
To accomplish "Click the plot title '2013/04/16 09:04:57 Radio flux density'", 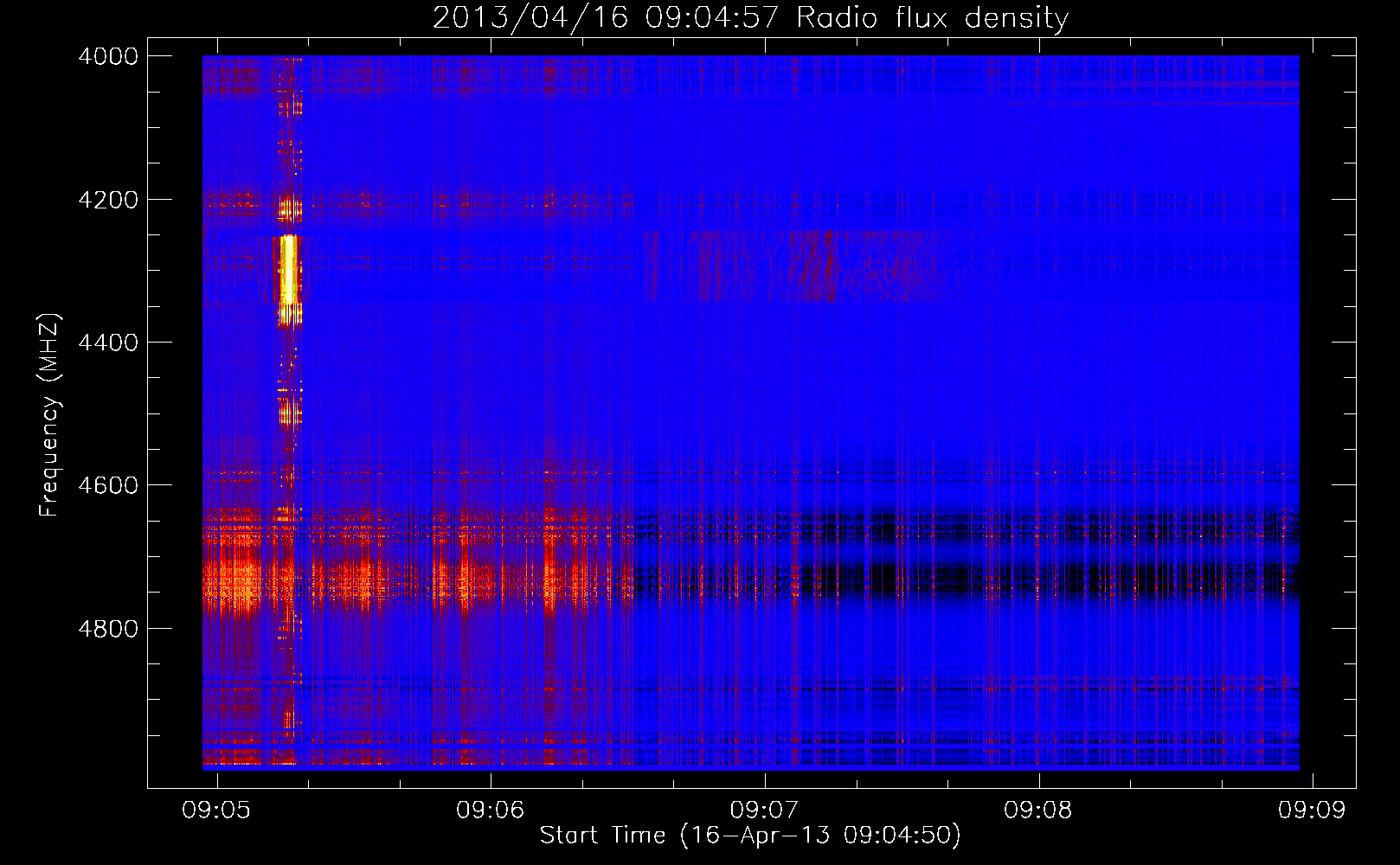I will point(750,18).
